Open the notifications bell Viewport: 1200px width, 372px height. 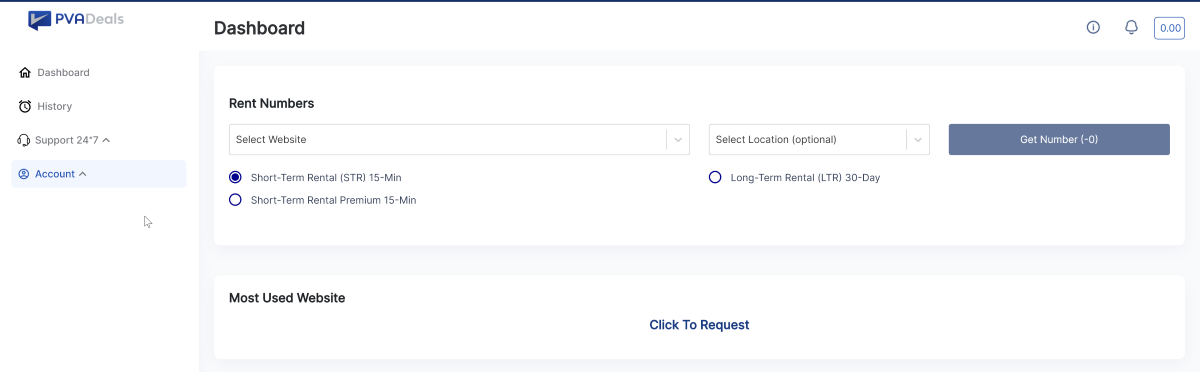[1131, 27]
